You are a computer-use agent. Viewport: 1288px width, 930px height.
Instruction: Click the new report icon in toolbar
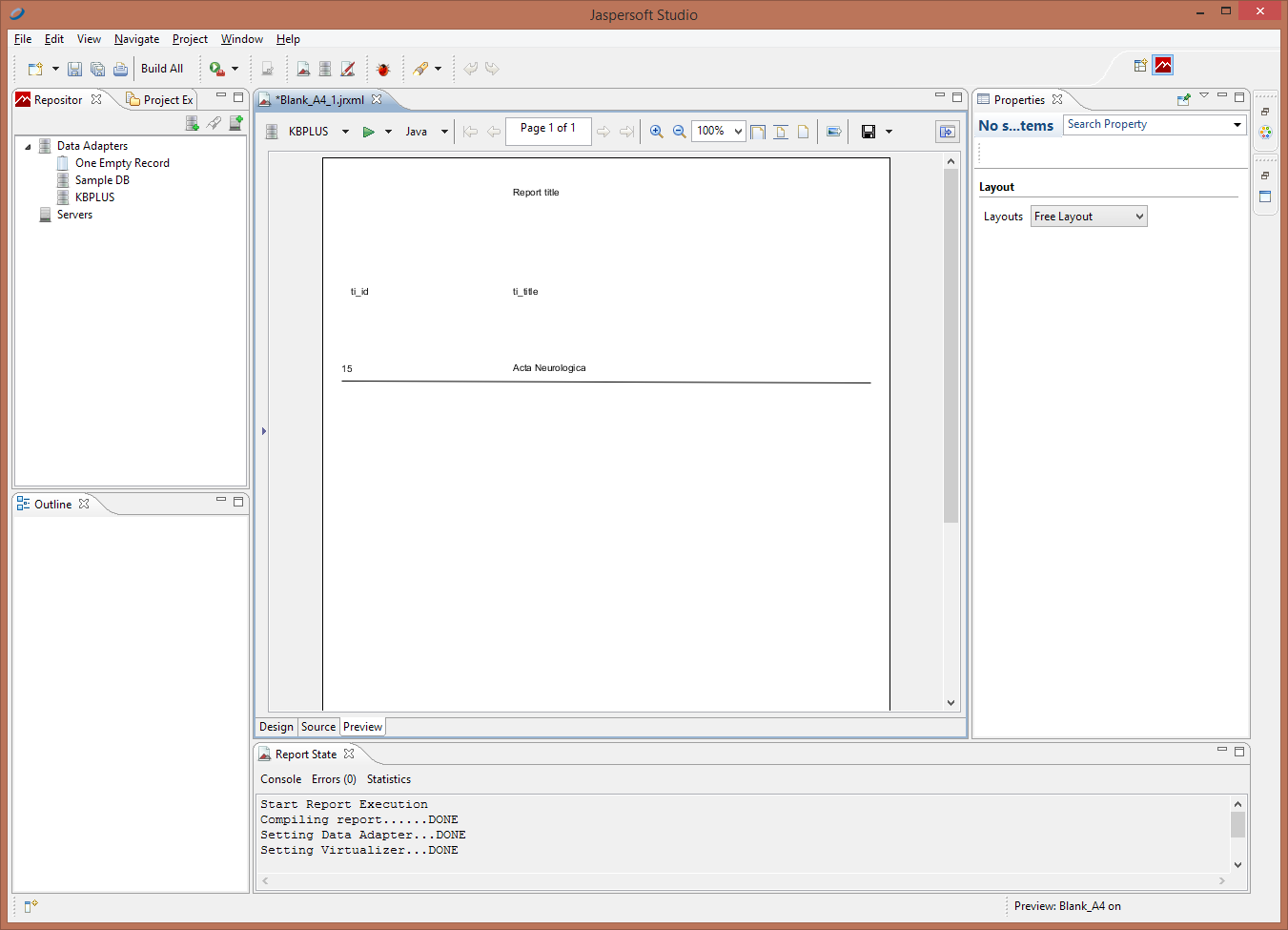click(303, 69)
